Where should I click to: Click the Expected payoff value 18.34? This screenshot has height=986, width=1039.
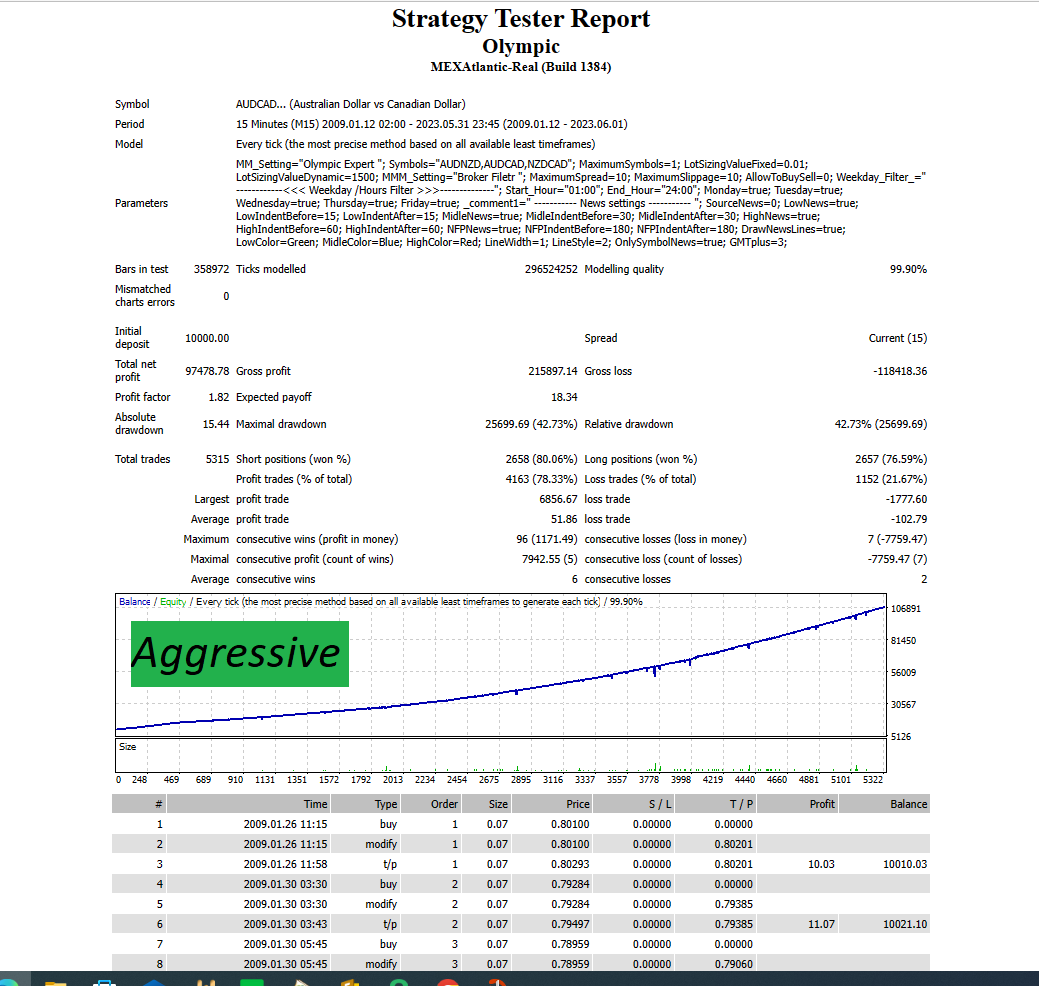(x=564, y=397)
